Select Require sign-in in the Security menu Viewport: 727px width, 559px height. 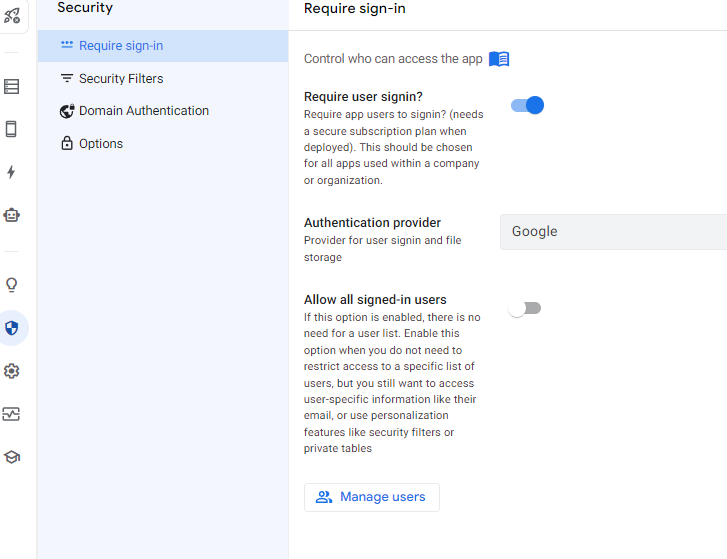coord(121,46)
